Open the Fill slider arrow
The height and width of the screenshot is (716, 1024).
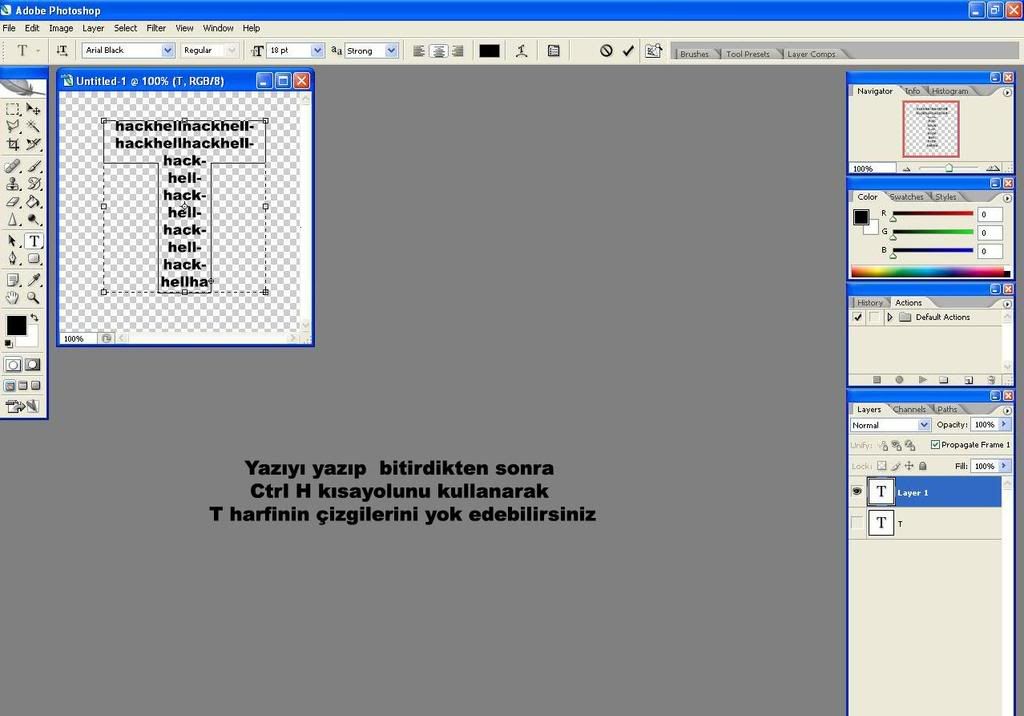click(1004, 466)
